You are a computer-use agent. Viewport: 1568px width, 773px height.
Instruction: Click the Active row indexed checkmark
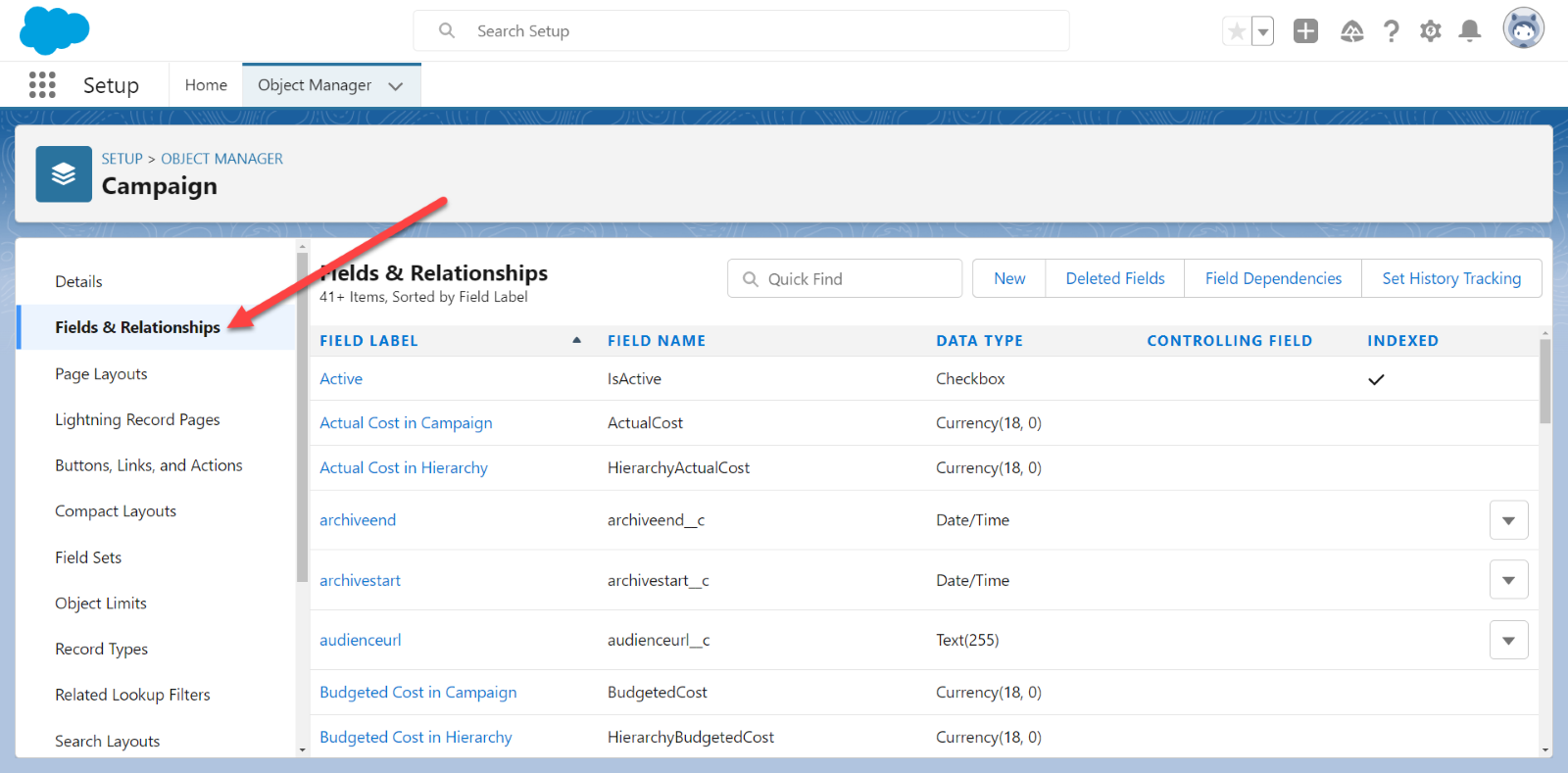tap(1376, 379)
